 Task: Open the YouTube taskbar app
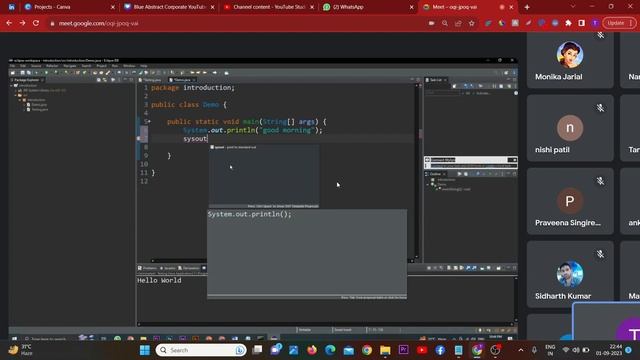[422, 350]
